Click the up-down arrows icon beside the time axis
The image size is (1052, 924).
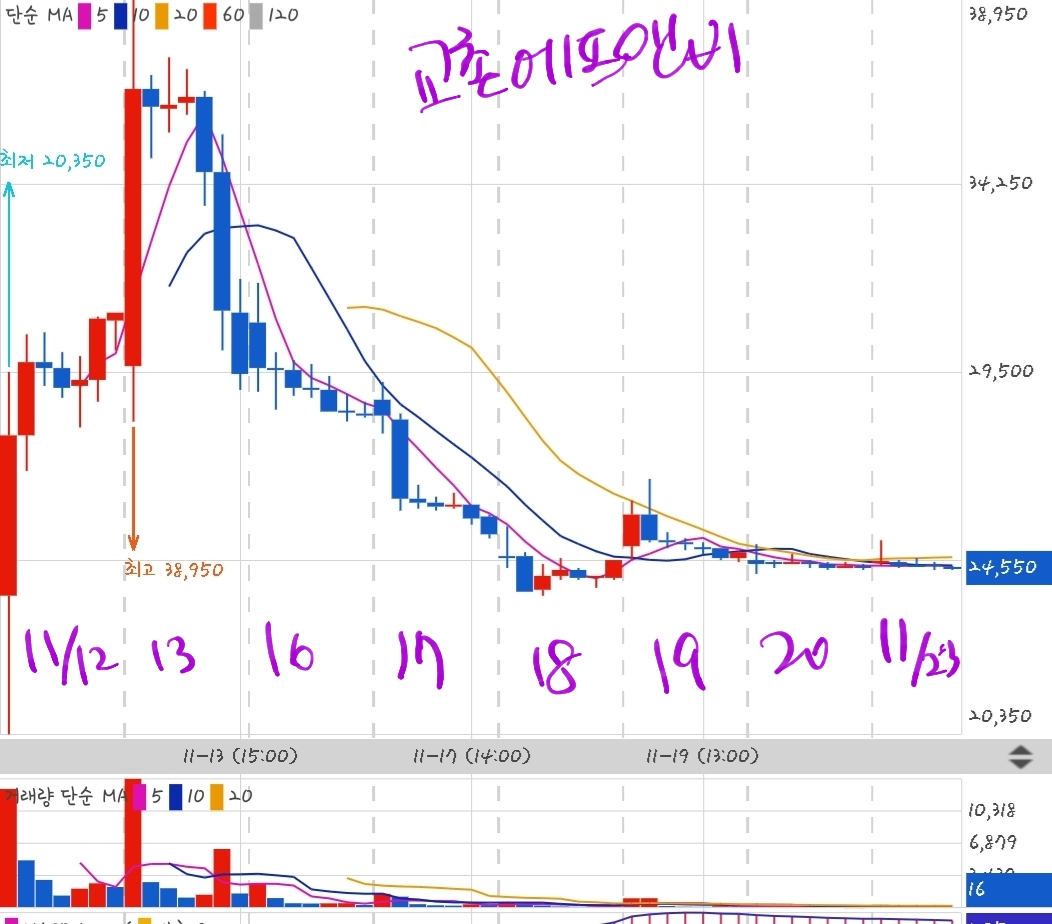pos(1020,757)
